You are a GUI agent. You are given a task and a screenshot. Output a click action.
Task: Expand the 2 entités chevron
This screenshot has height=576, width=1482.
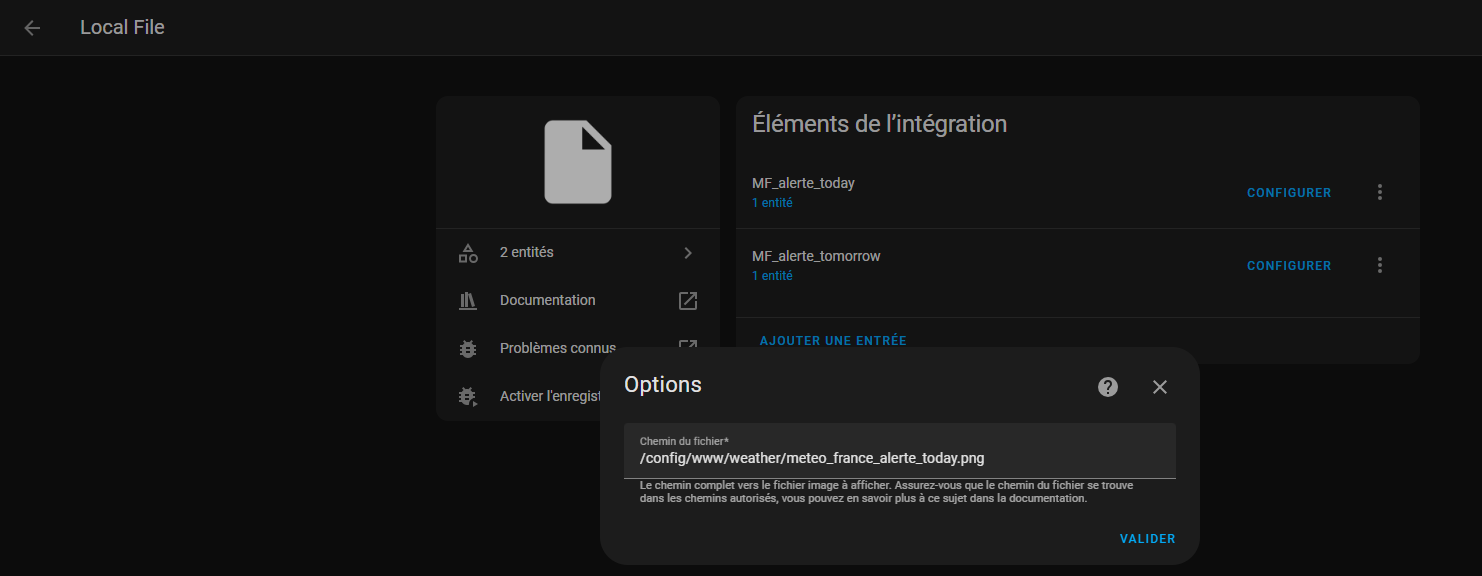tap(688, 253)
